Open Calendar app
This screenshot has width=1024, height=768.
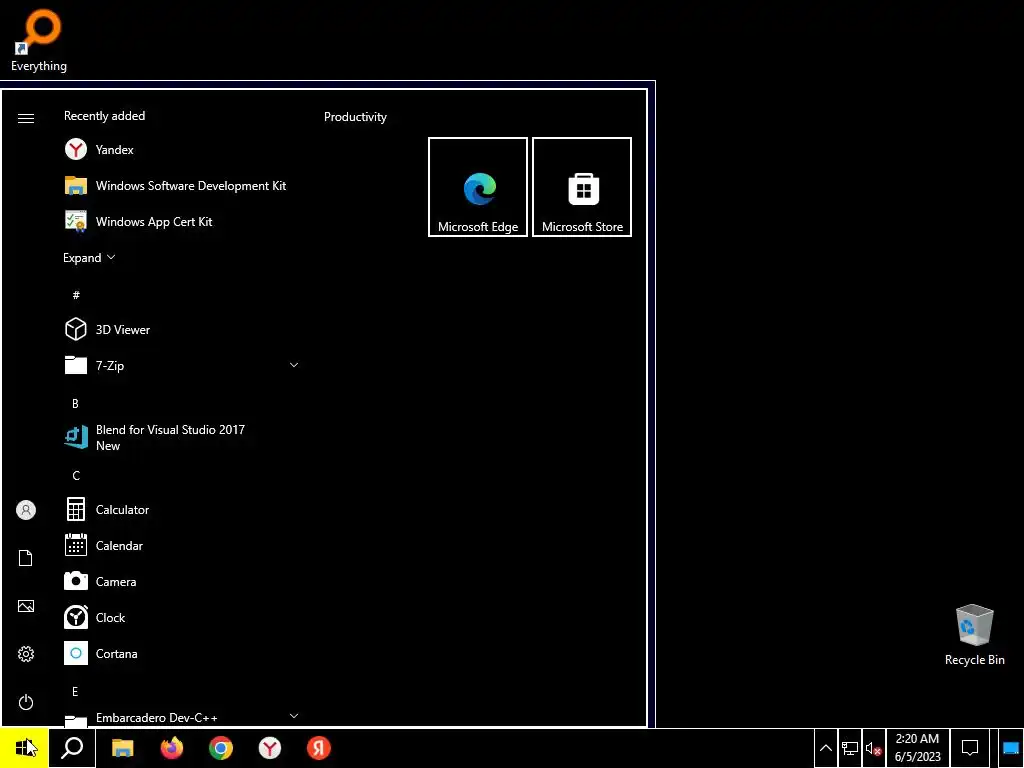[x=182, y=546]
